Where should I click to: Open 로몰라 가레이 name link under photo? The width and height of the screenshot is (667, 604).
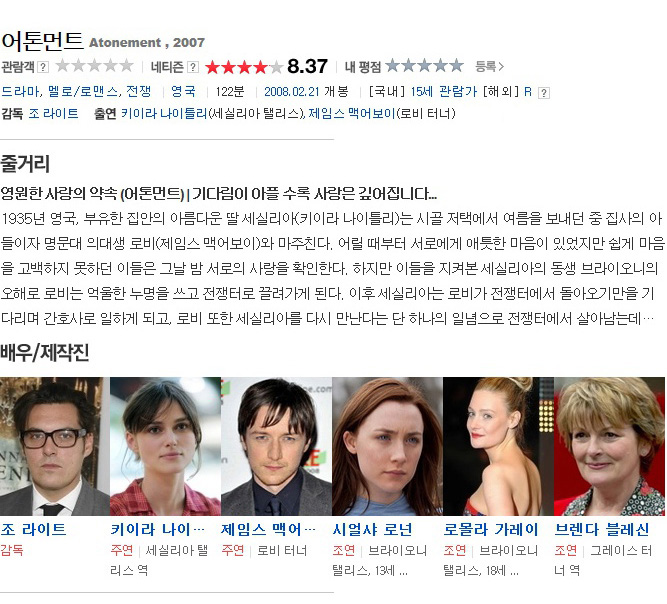[491, 530]
